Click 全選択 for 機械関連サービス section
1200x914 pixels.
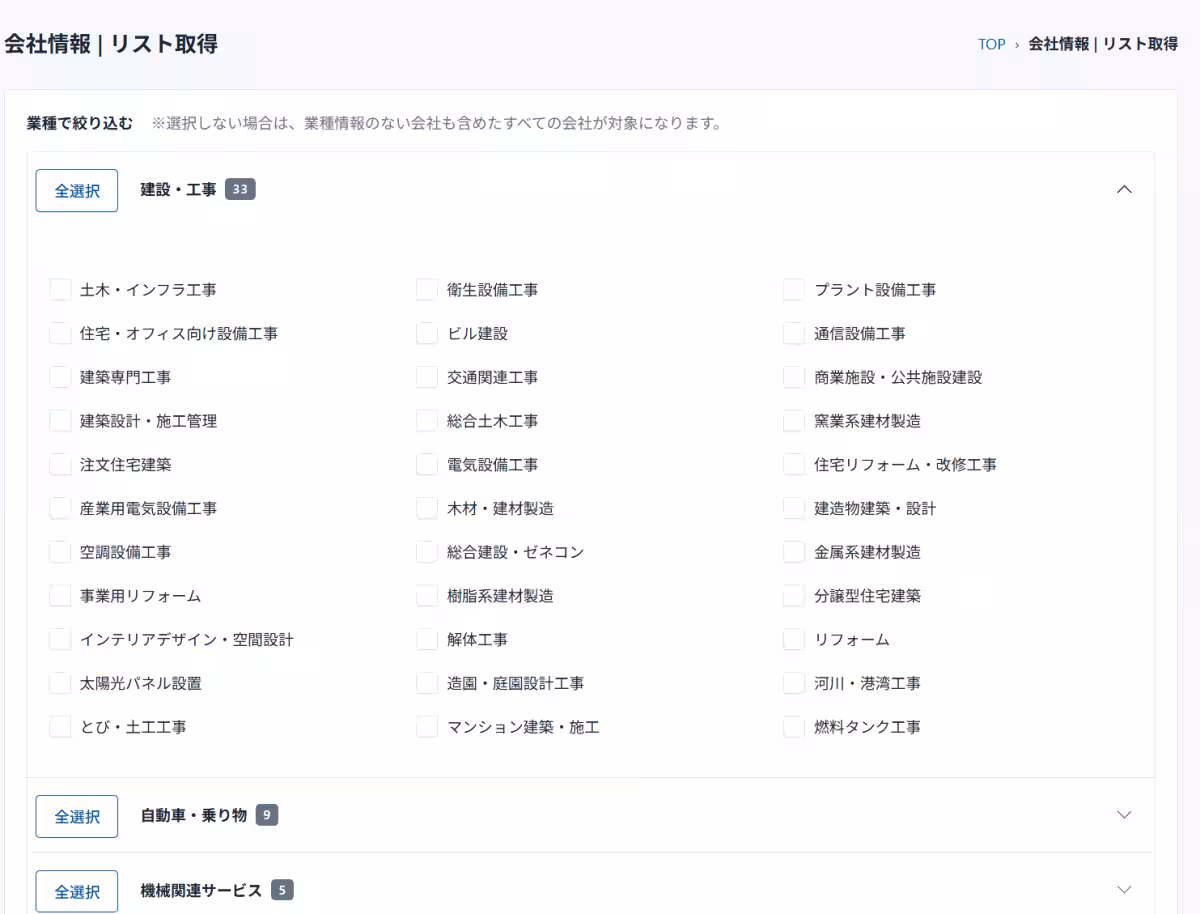76,890
